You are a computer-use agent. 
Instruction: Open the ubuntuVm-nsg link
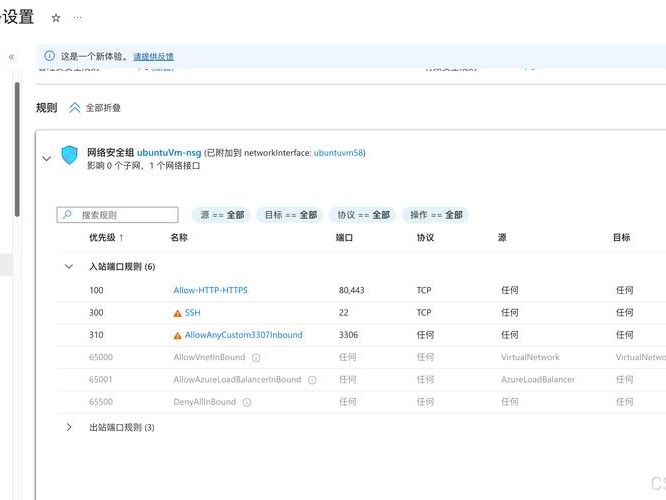pos(169,153)
